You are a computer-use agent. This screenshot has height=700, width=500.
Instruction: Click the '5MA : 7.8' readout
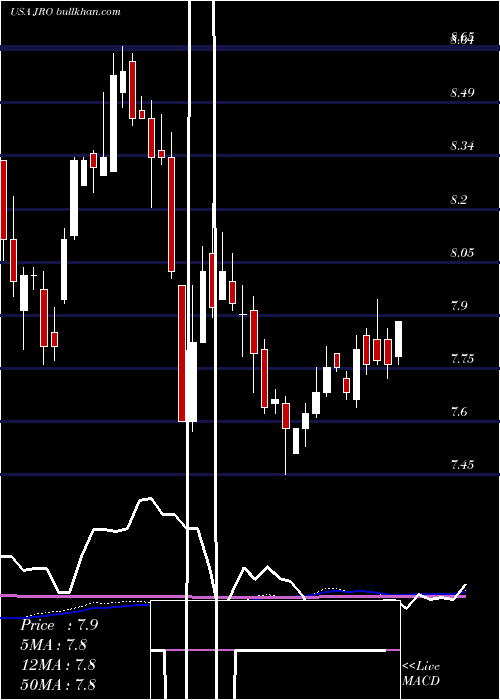click(x=54, y=645)
